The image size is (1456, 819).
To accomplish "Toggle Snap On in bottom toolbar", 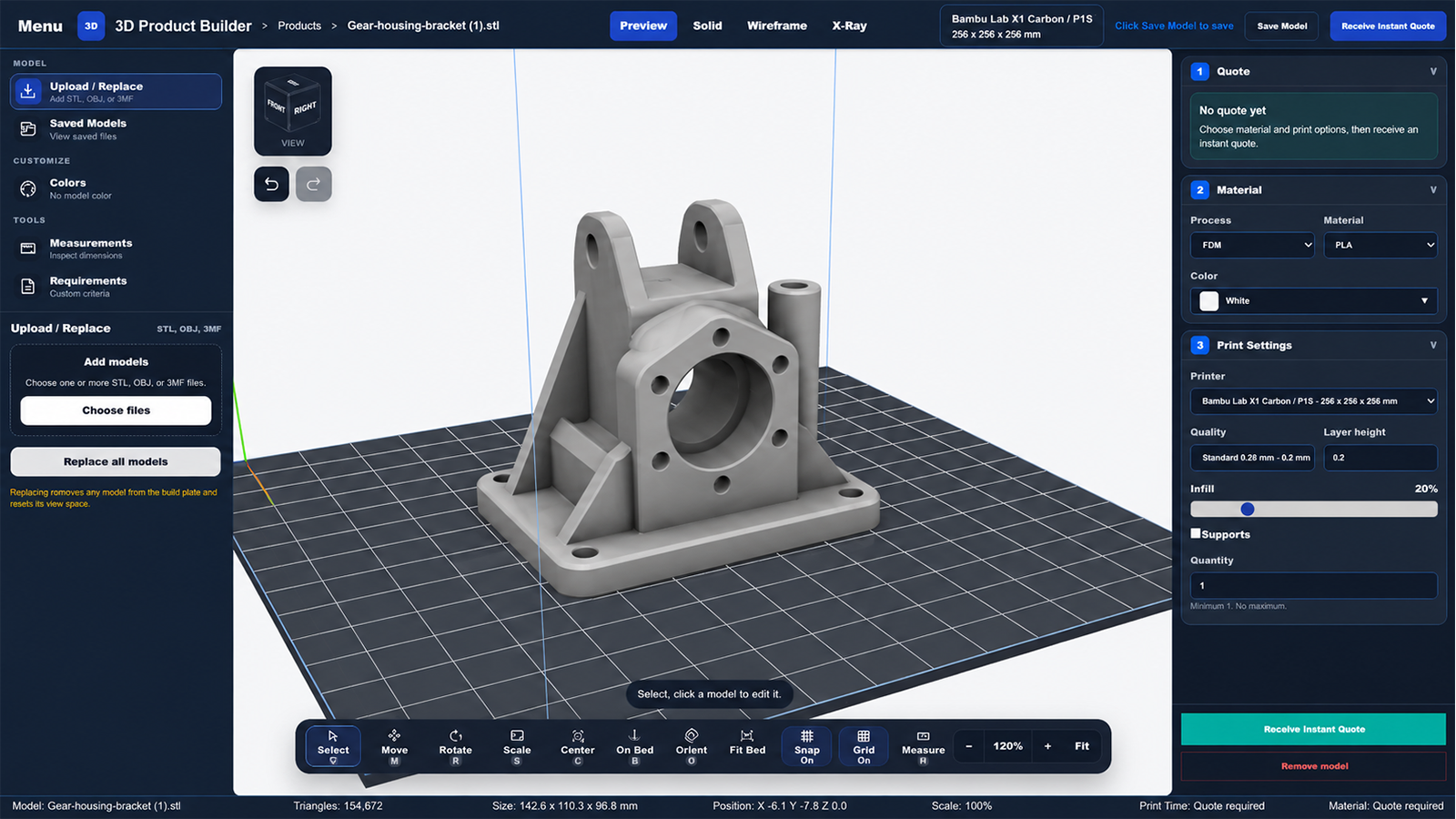I will tap(807, 746).
